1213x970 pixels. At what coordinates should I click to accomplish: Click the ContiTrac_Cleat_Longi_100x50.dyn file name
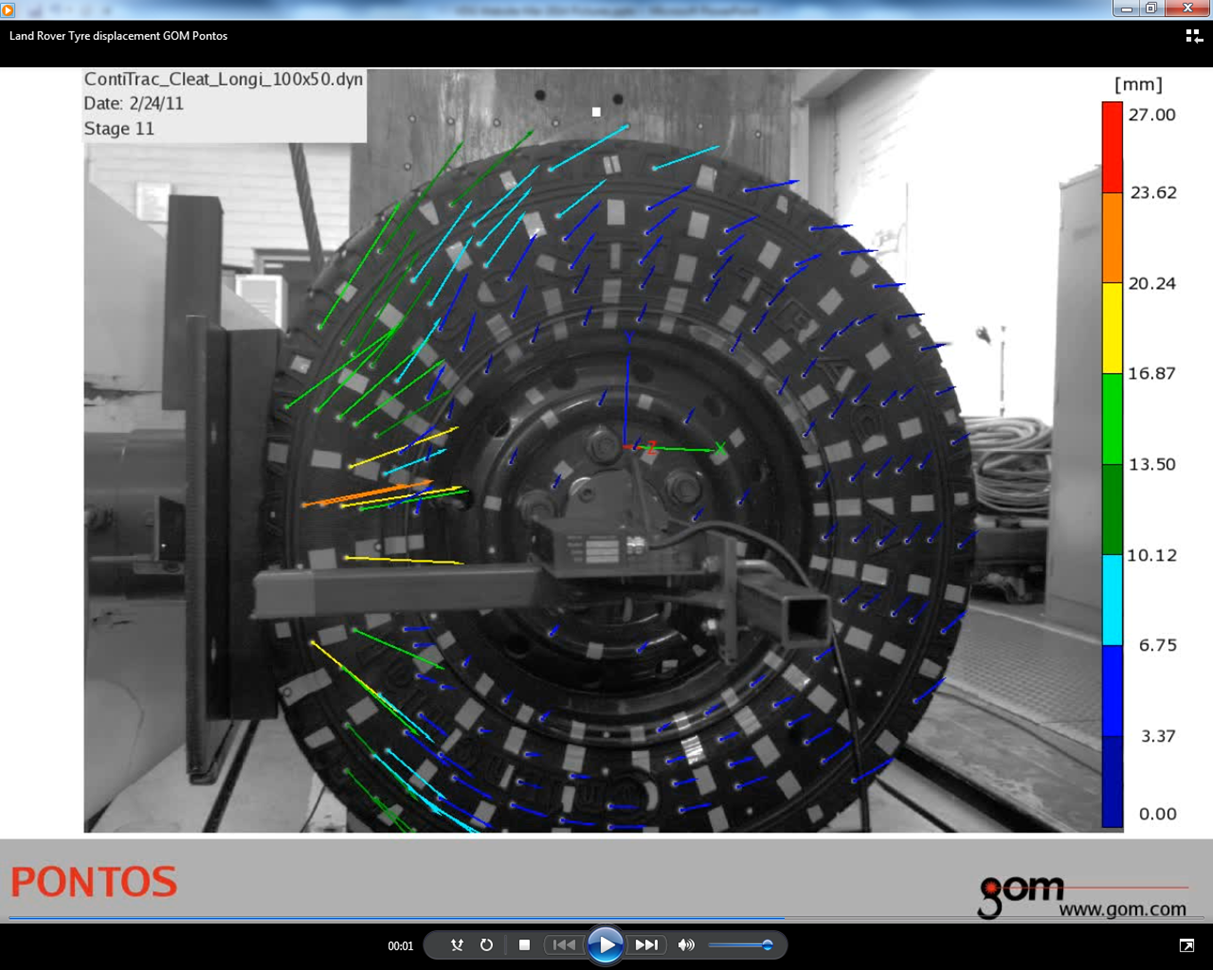pos(224,79)
